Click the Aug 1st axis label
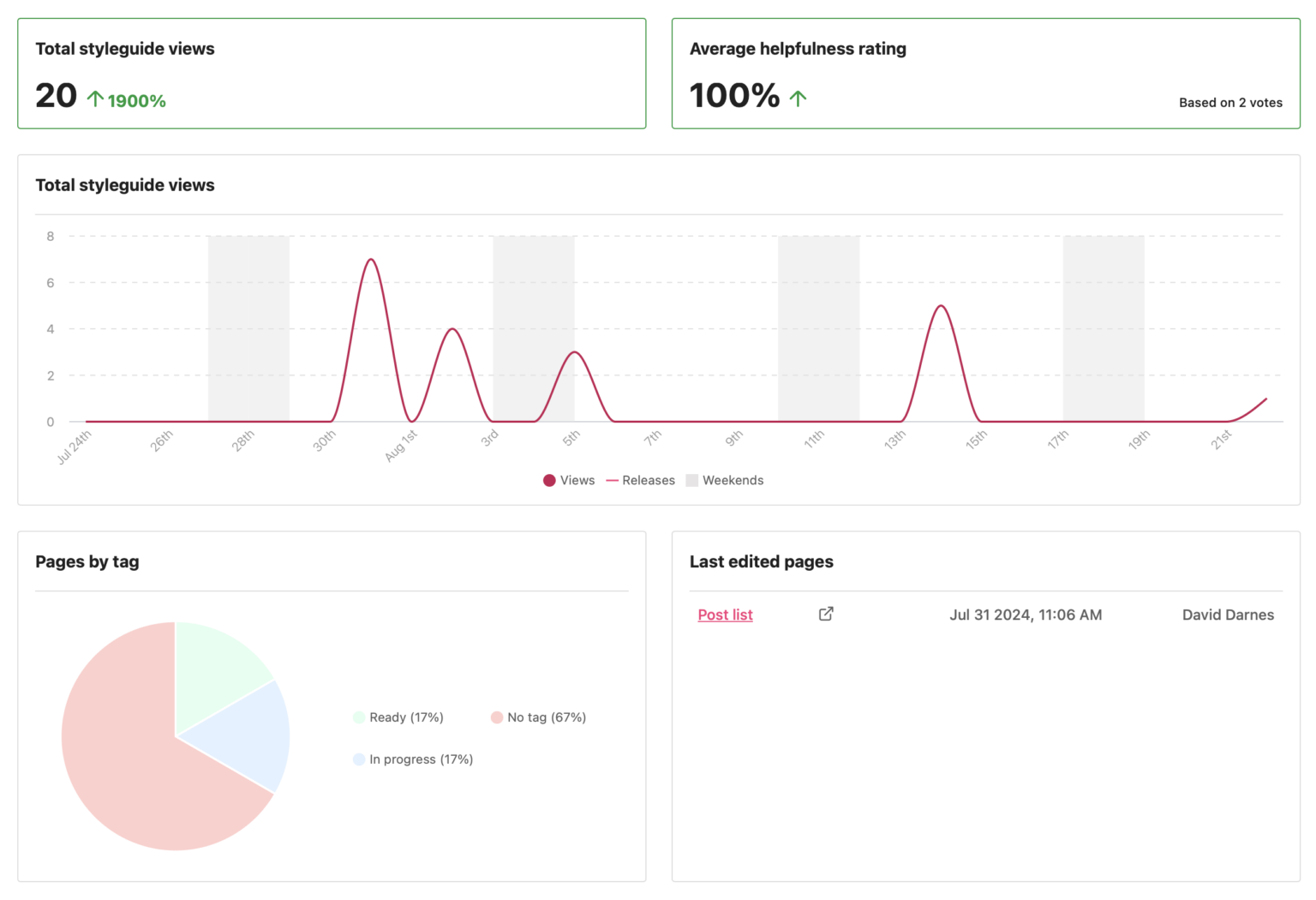 point(401,441)
